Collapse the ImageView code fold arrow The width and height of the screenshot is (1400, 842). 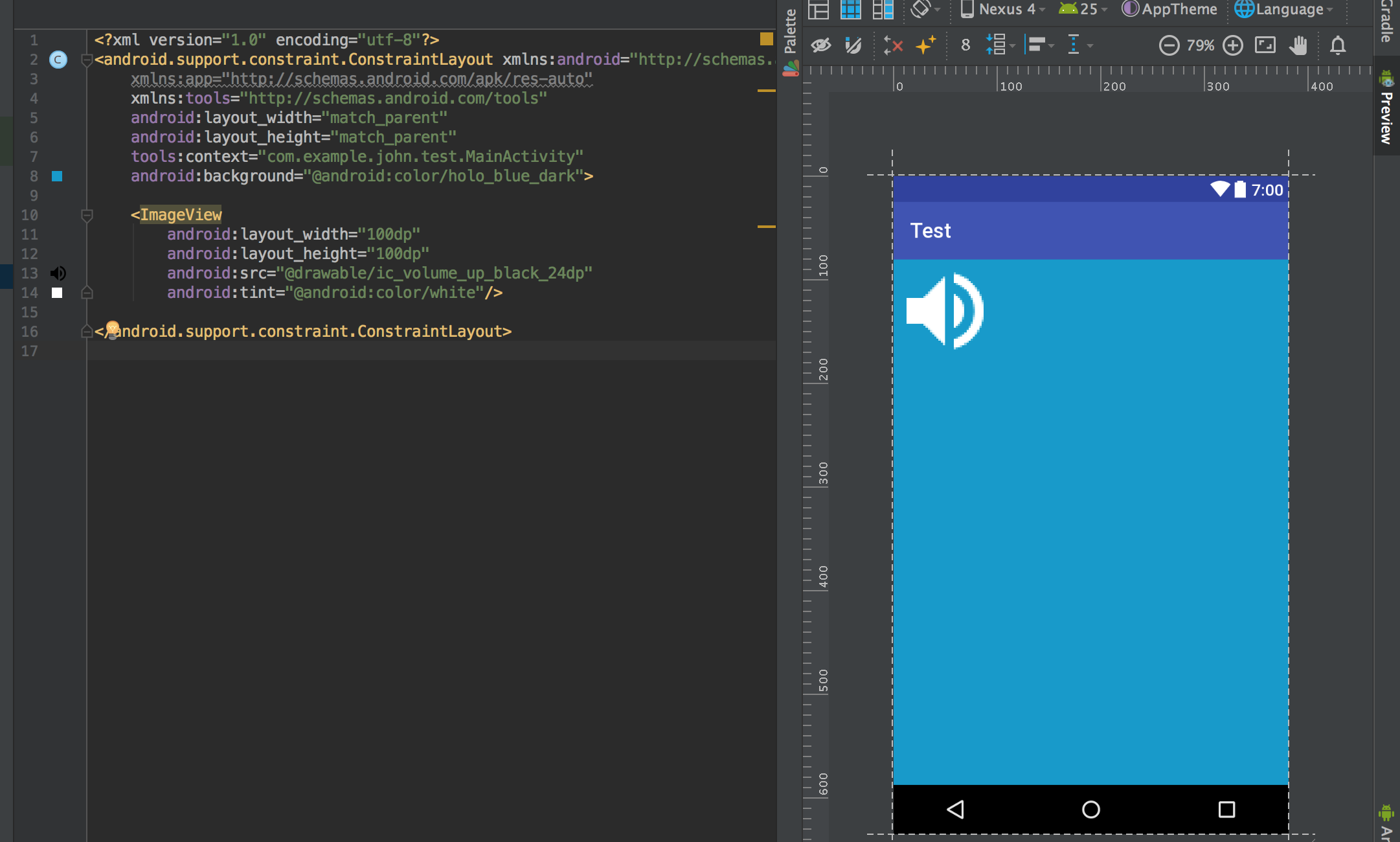pyautogui.click(x=86, y=215)
